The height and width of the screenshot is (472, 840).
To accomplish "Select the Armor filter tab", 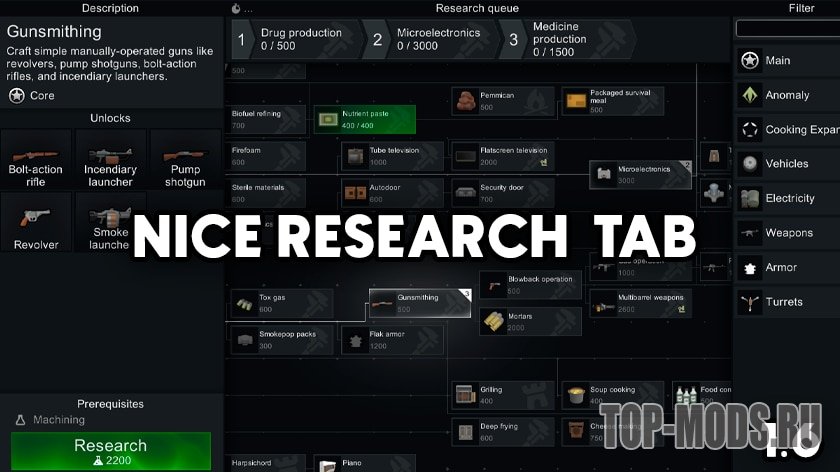I will point(788,267).
